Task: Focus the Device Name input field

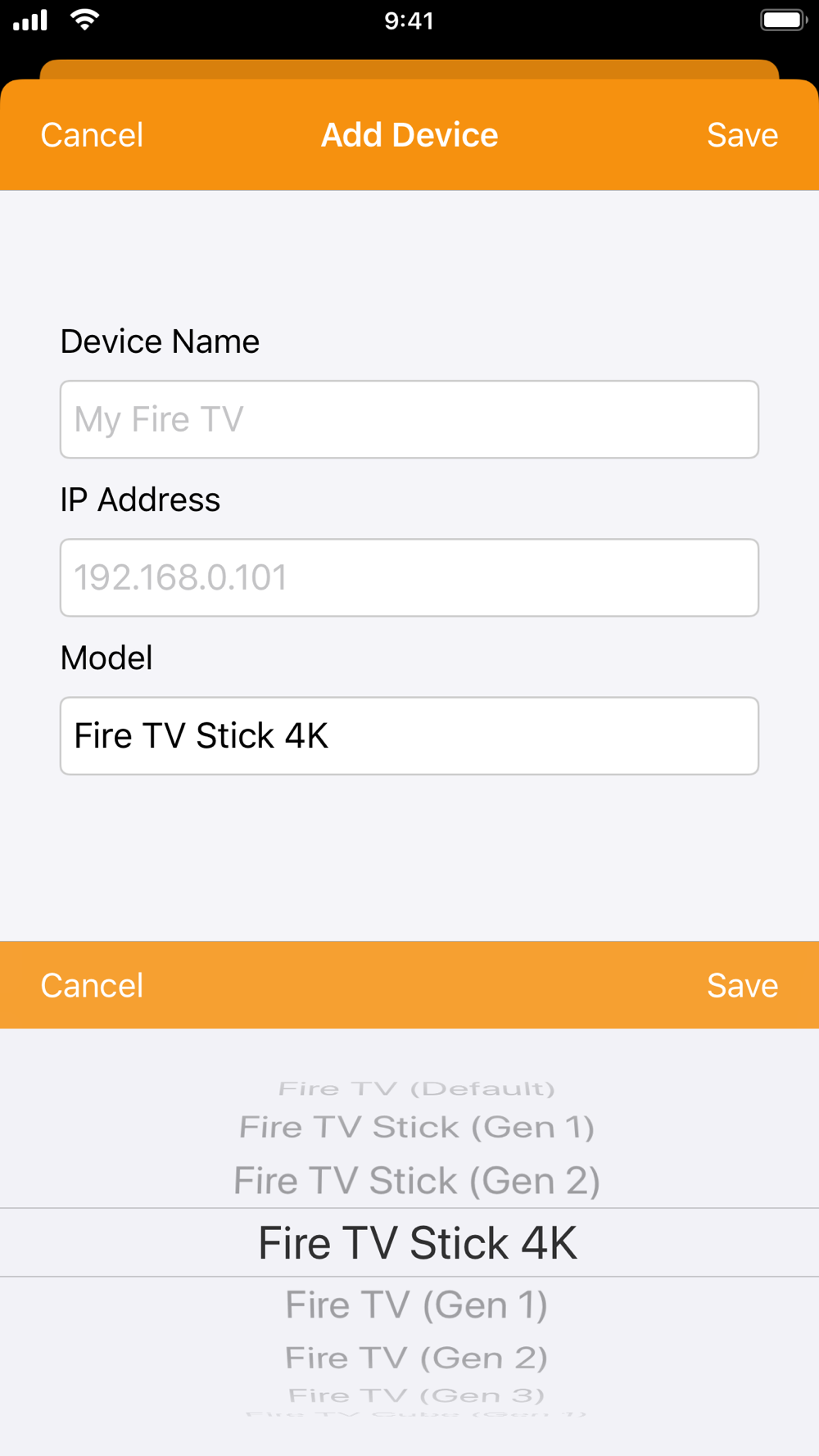Action: (x=409, y=419)
